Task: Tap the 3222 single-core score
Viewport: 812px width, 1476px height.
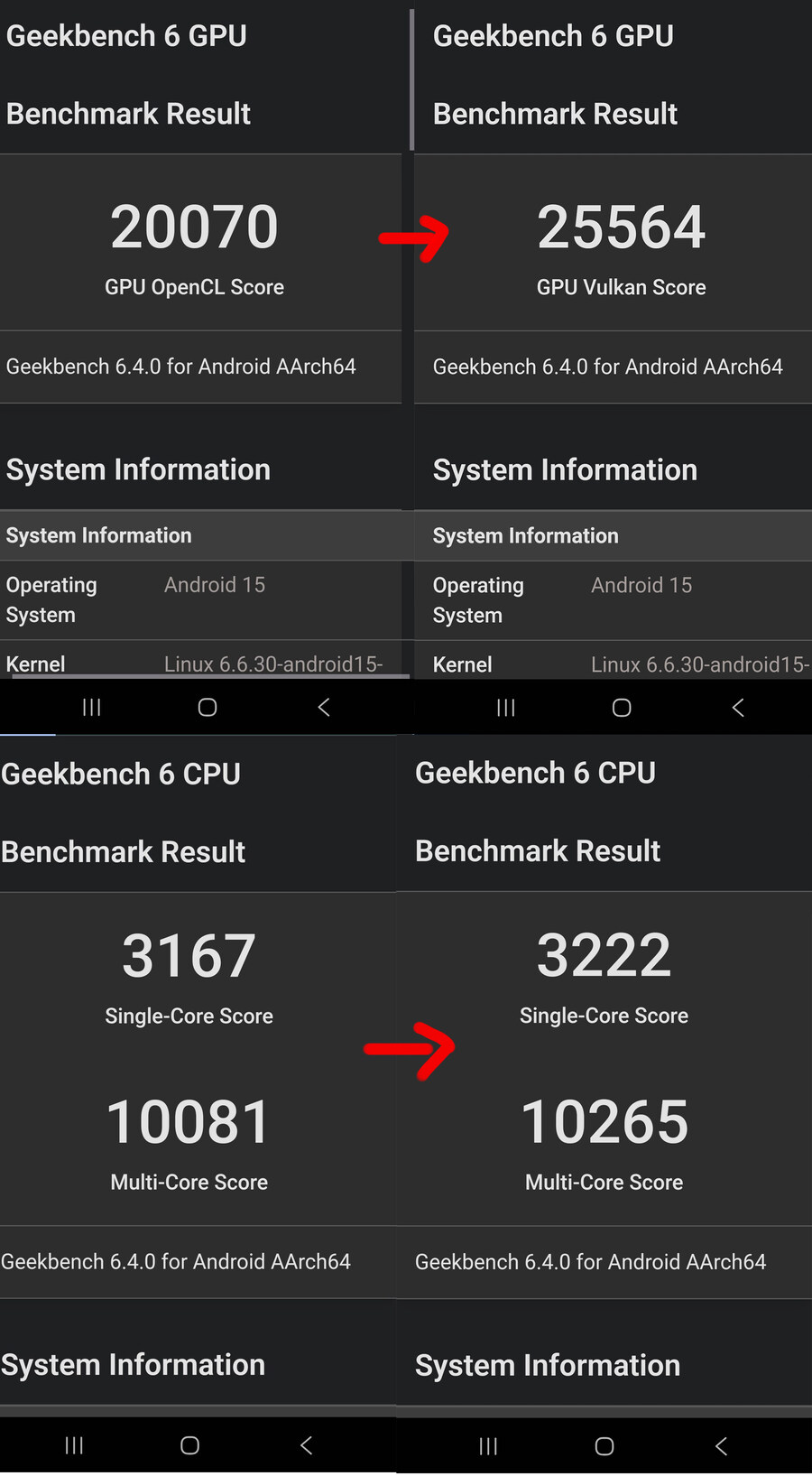Action: [x=604, y=956]
